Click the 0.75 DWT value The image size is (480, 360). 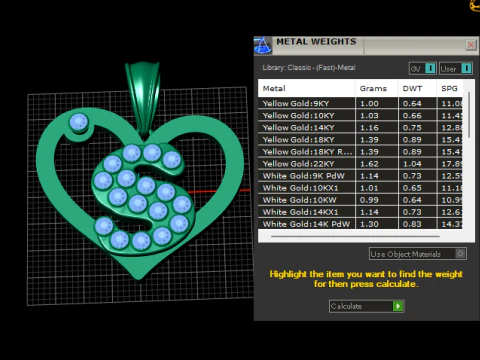pyautogui.click(x=412, y=127)
